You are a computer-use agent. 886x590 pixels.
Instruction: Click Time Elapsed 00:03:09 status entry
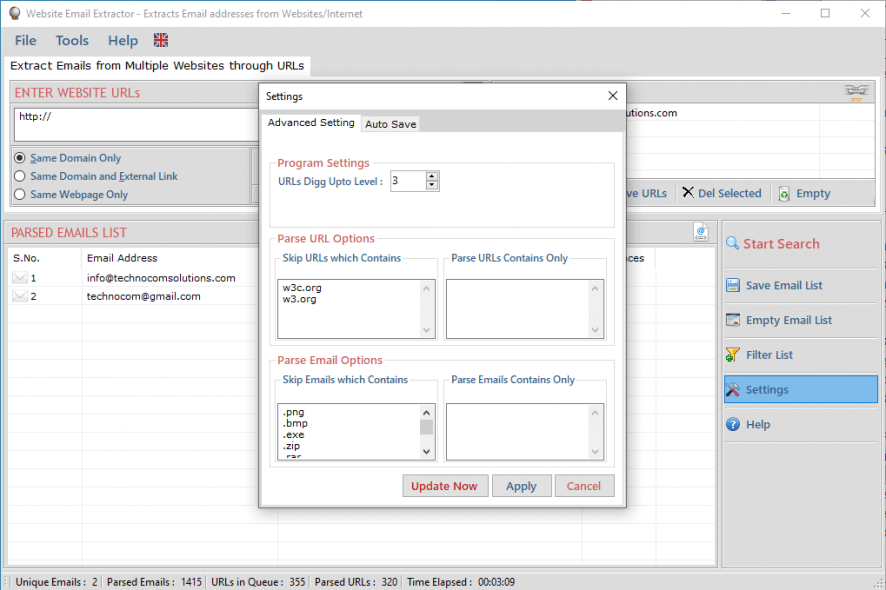tap(461, 582)
